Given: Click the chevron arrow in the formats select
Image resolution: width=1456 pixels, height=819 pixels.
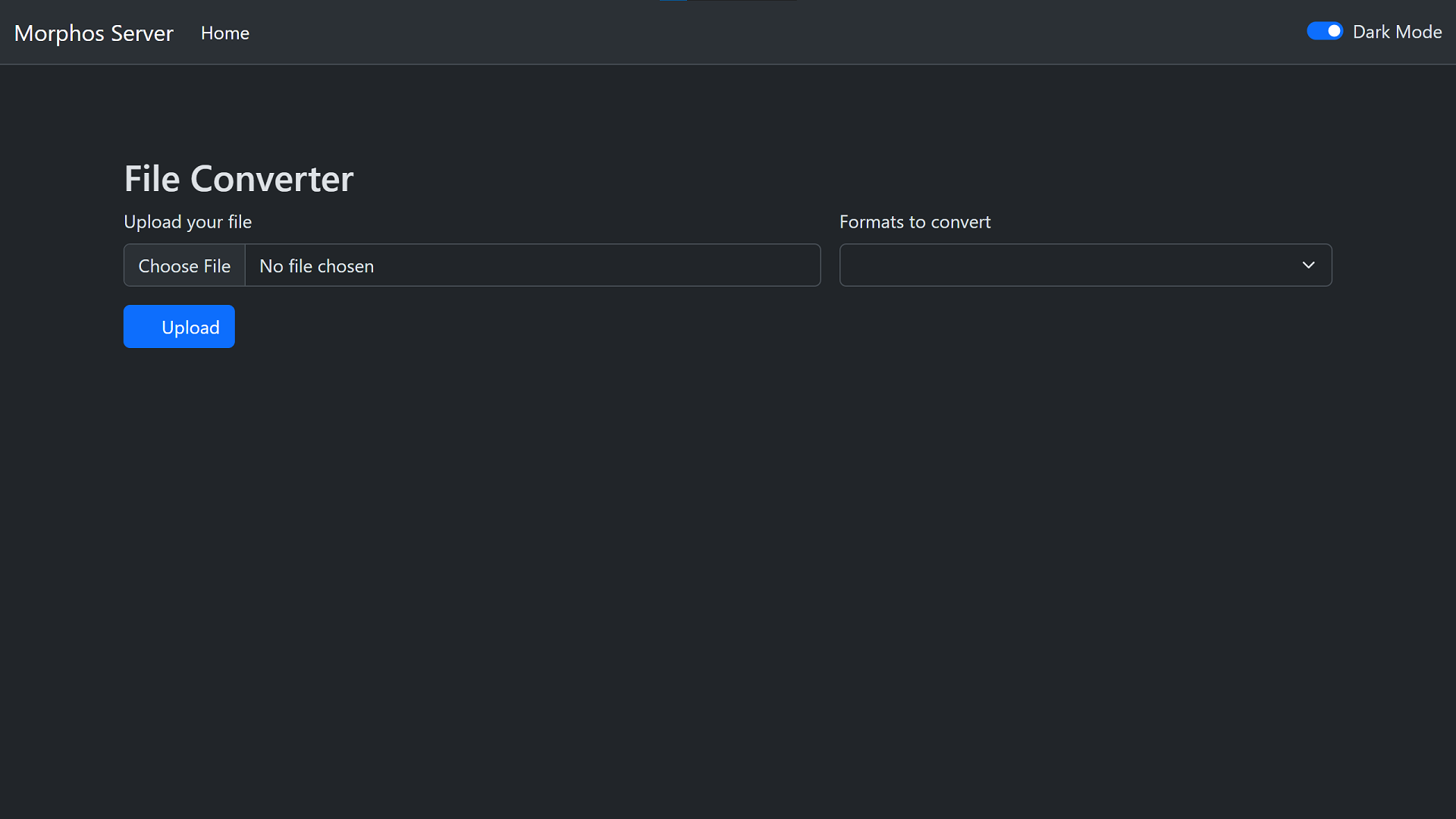Looking at the screenshot, I should [x=1308, y=265].
